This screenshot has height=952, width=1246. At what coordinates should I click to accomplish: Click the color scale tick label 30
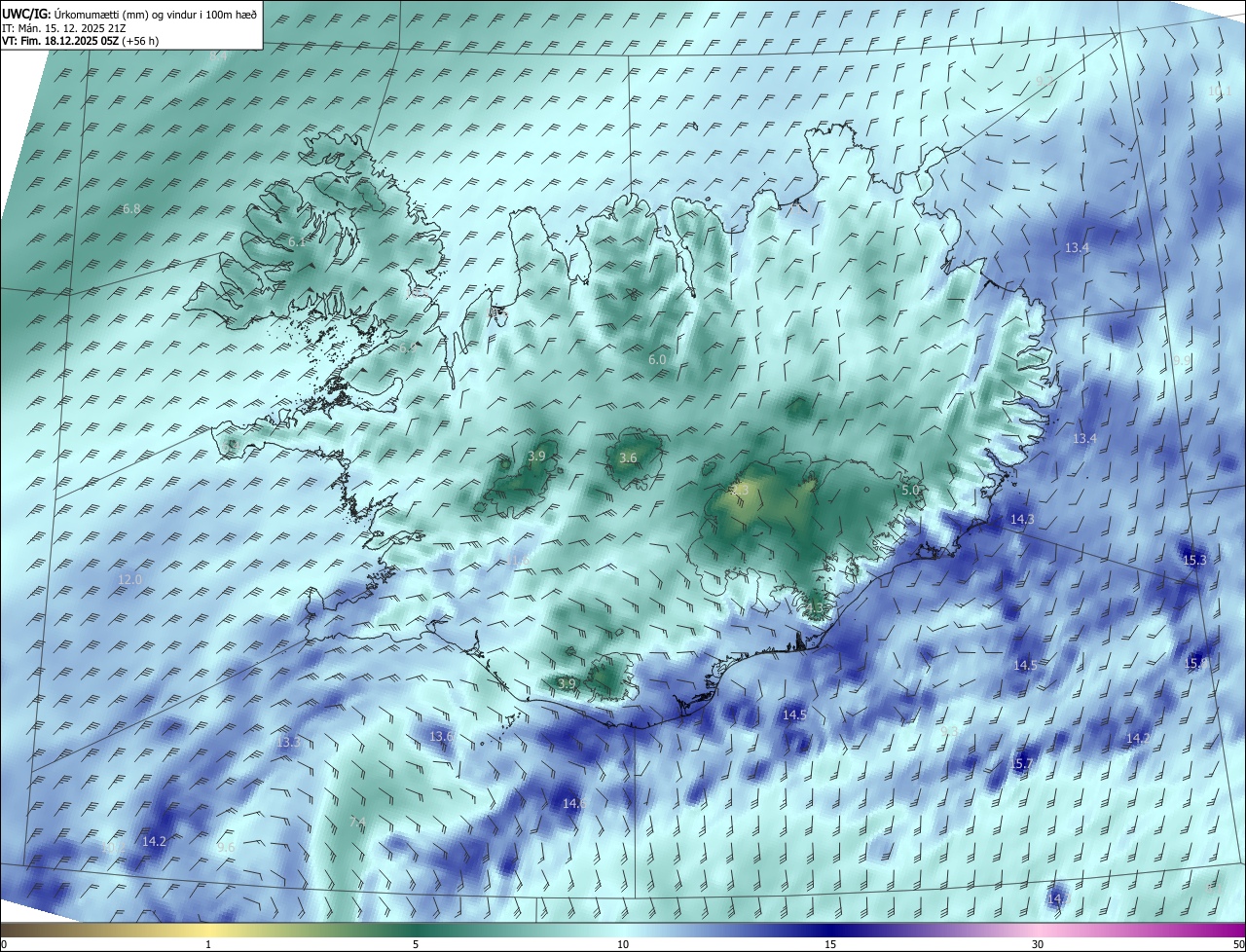click(x=1038, y=944)
